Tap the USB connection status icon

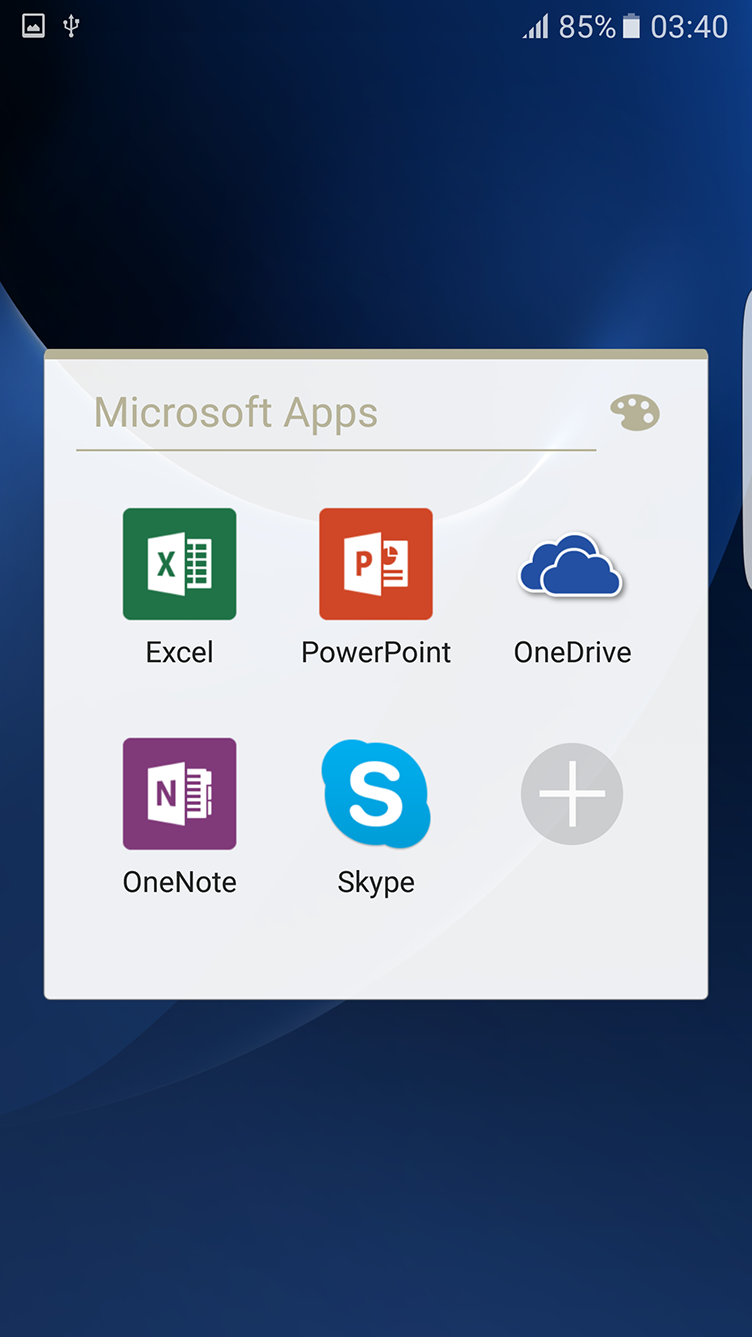(x=71, y=26)
